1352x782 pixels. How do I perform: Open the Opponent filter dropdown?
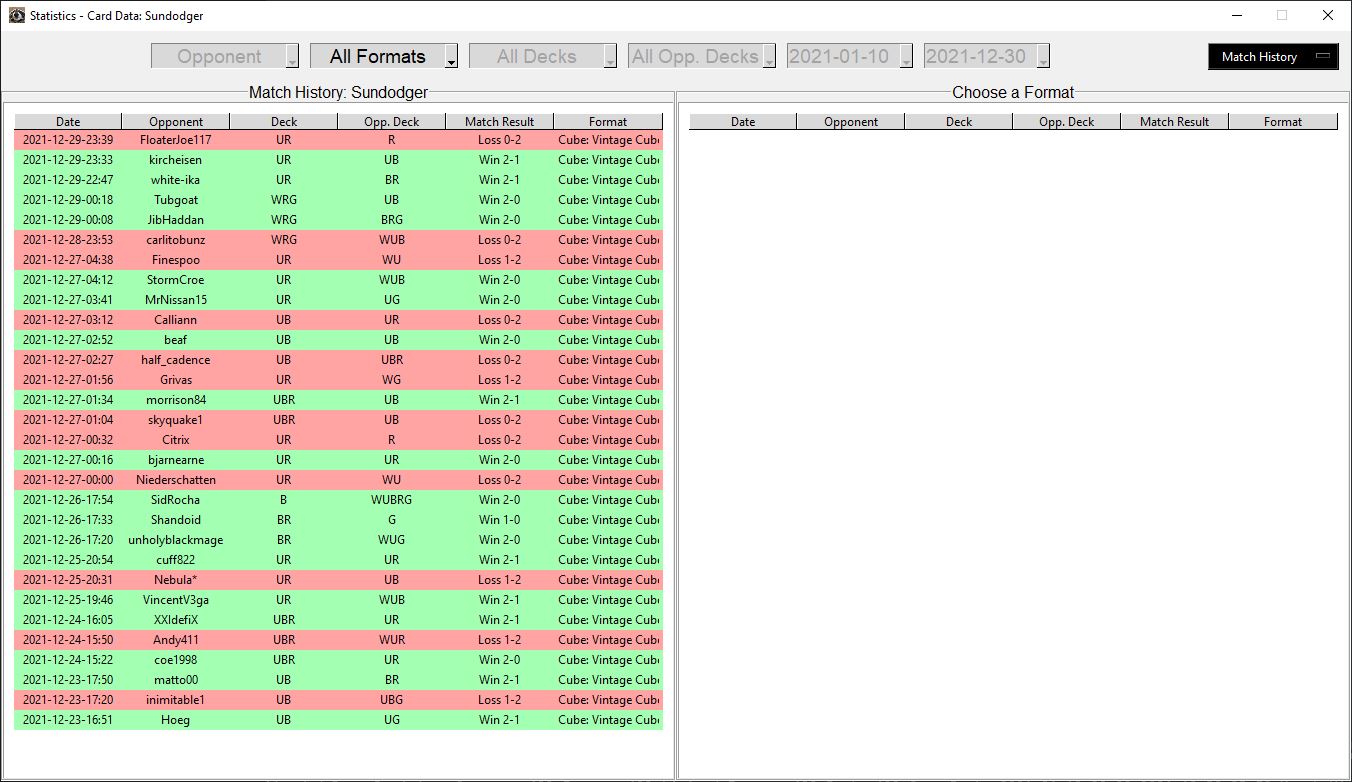click(x=225, y=56)
